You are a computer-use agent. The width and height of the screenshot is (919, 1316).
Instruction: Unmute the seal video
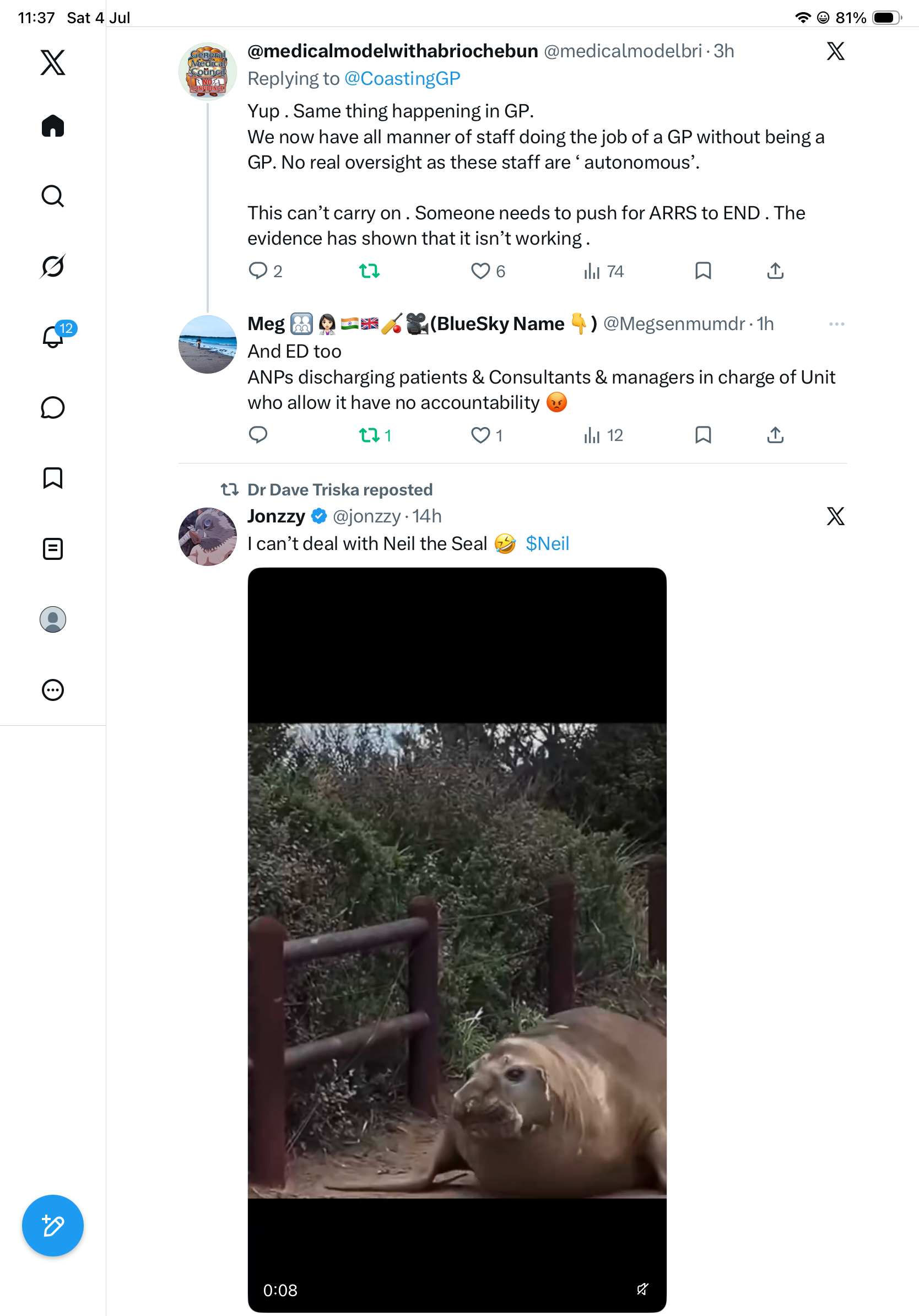pos(642,1289)
